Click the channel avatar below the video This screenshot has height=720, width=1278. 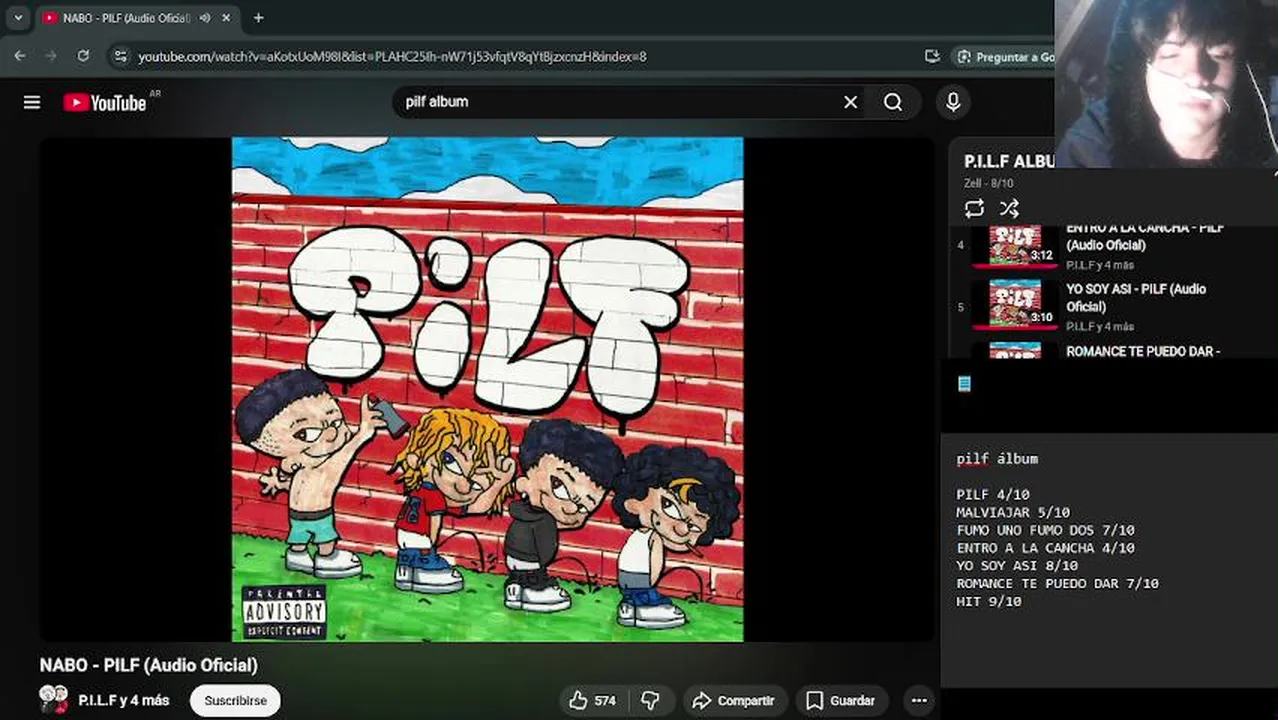53,699
